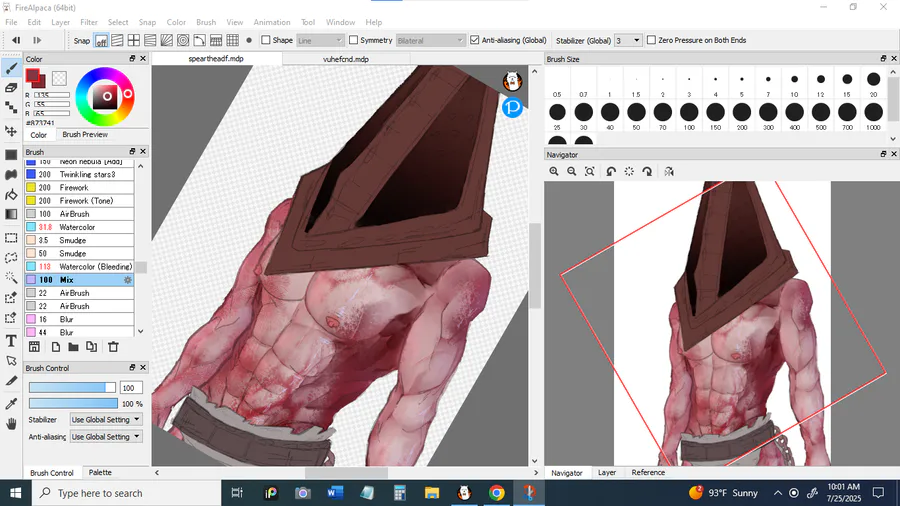Open the Animation menu
This screenshot has height=506, width=900.
pos(271,22)
